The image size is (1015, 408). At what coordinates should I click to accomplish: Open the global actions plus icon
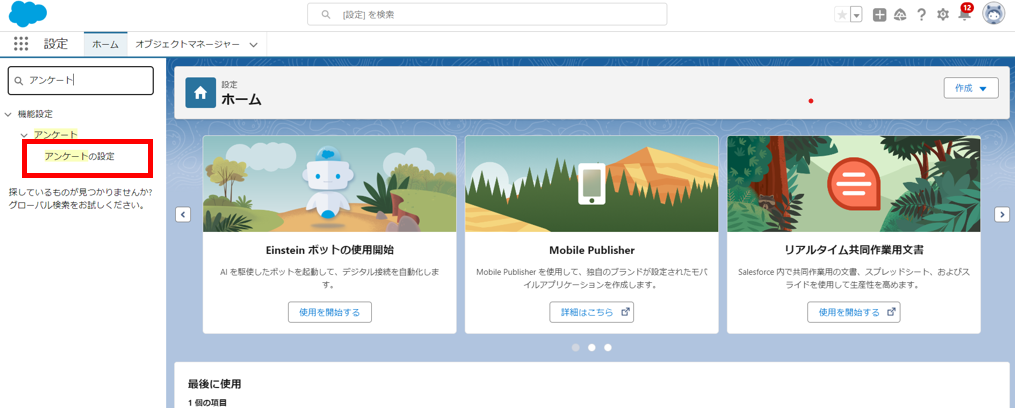pyautogui.click(x=879, y=15)
